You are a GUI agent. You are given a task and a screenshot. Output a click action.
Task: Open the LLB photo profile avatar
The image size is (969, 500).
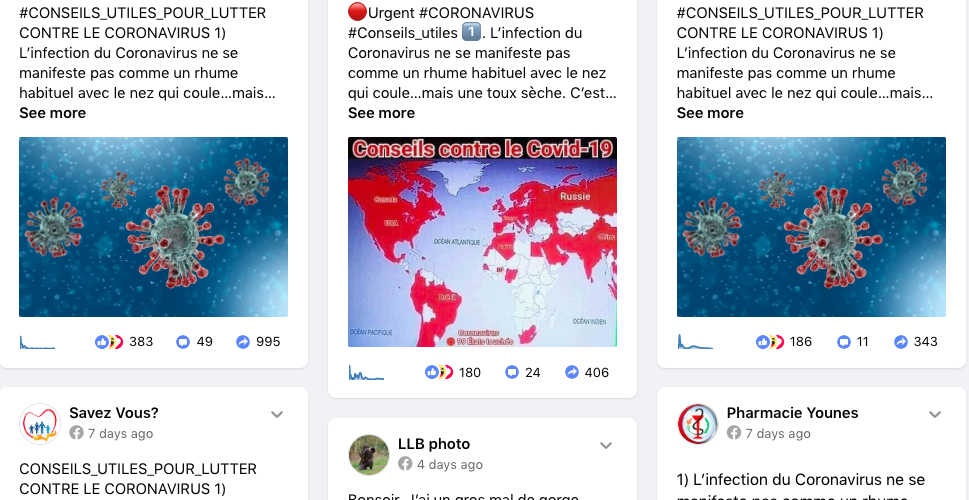[x=369, y=455]
